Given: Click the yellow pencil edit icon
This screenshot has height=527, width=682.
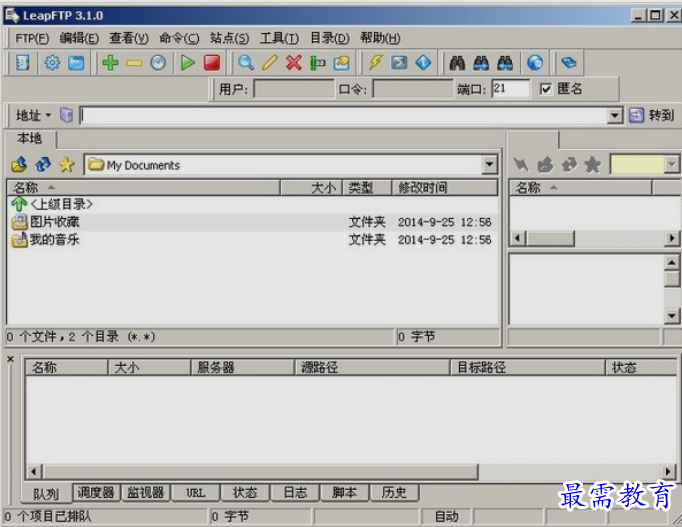Looking at the screenshot, I should 270,63.
